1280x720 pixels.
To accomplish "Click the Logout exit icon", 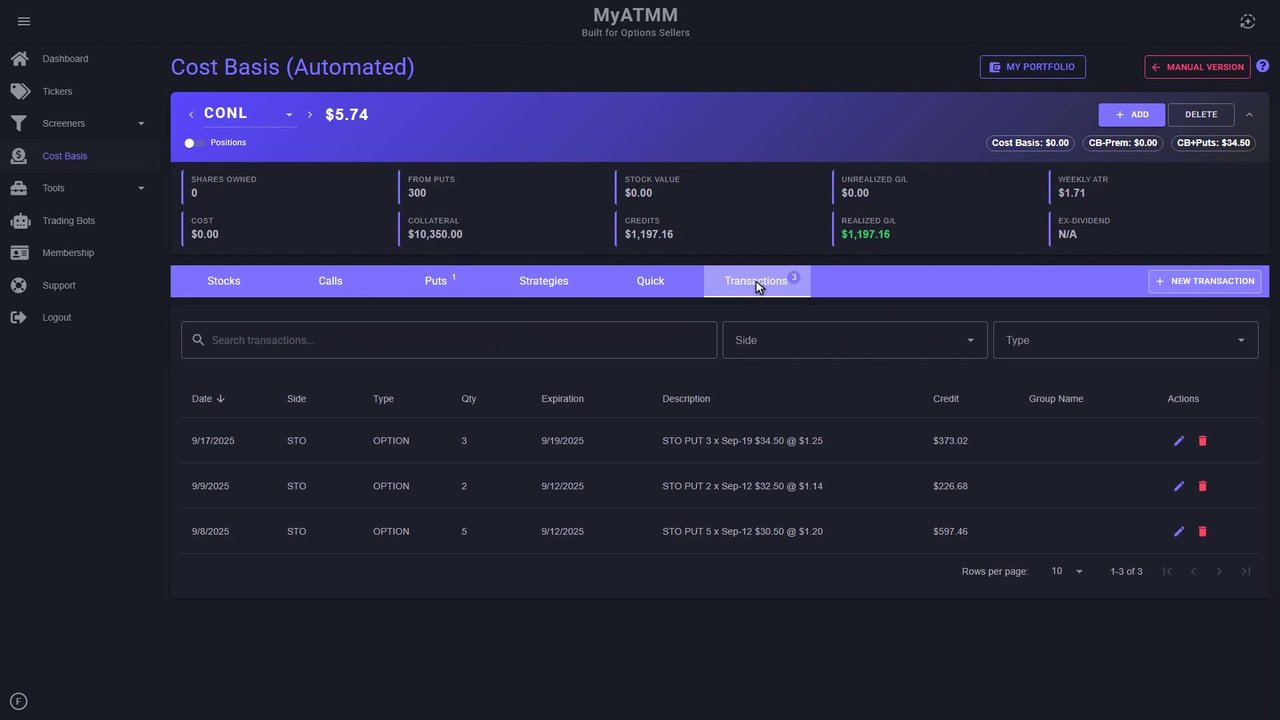I will point(19,317).
